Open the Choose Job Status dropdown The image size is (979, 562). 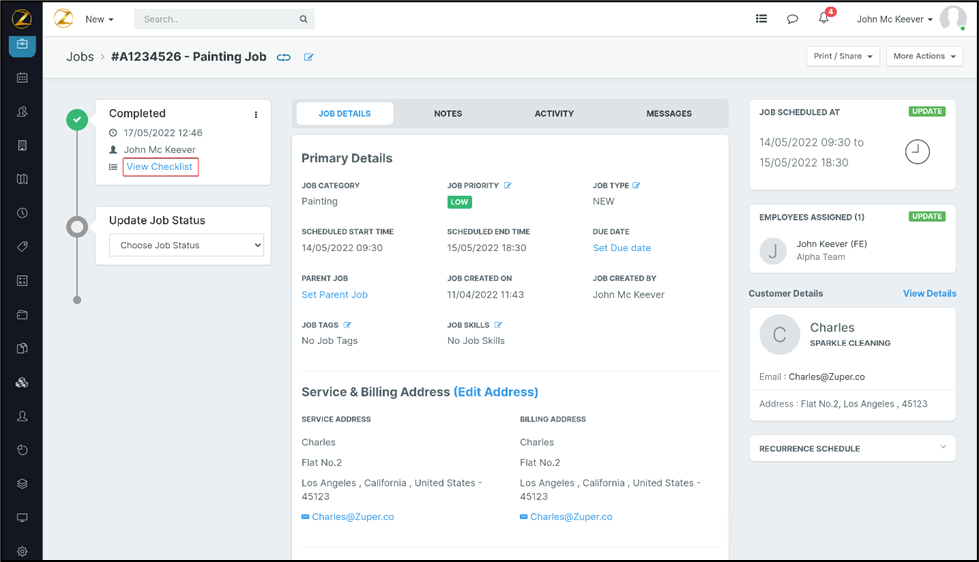coord(186,245)
